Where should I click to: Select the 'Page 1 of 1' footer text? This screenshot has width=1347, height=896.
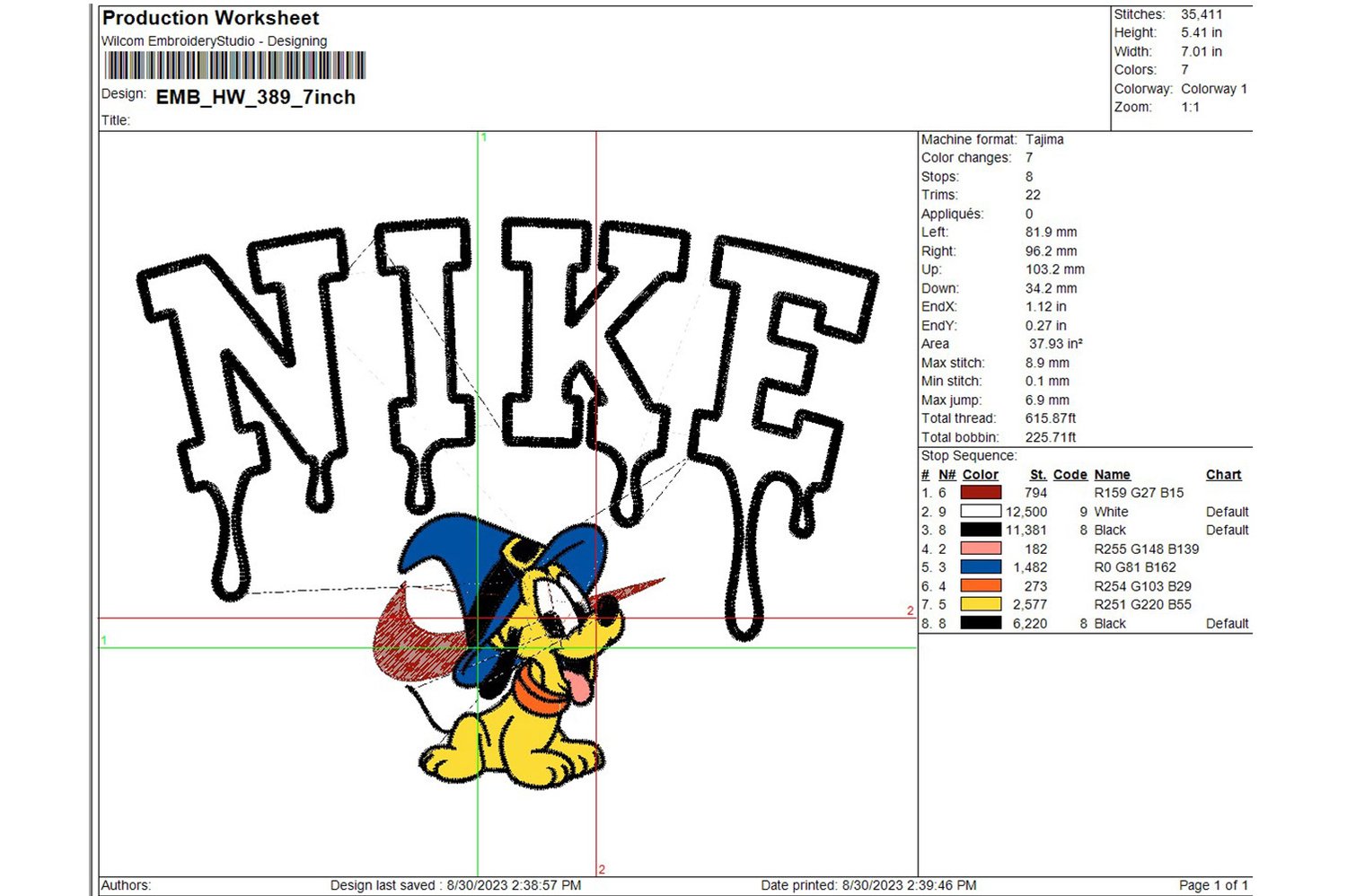tap(1213, 885)
